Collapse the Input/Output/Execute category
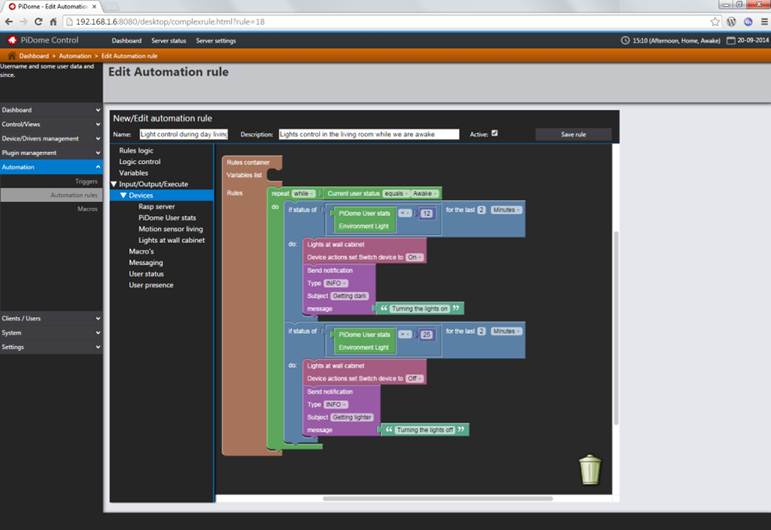 [x=114, y=184]
